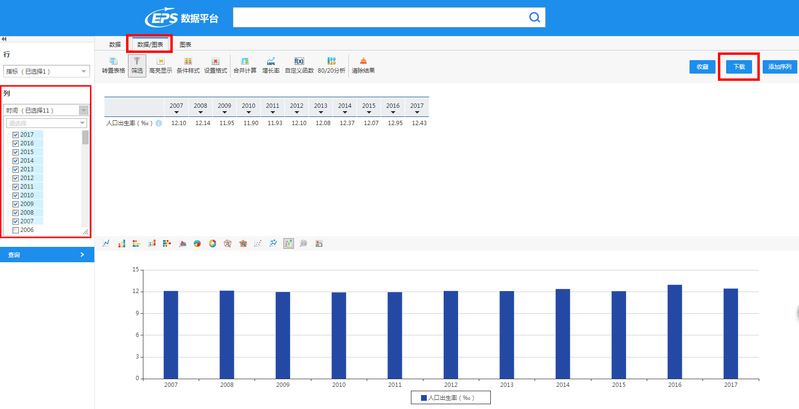Click the 查询 query button

(46, 255)
